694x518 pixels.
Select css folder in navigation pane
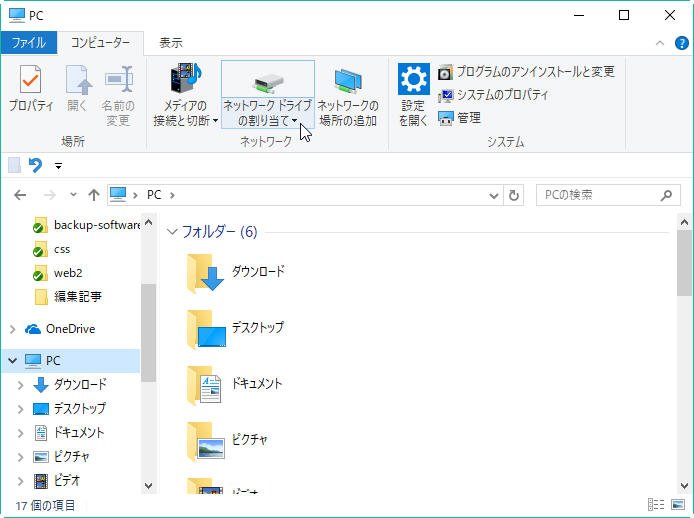click(52, 250)
